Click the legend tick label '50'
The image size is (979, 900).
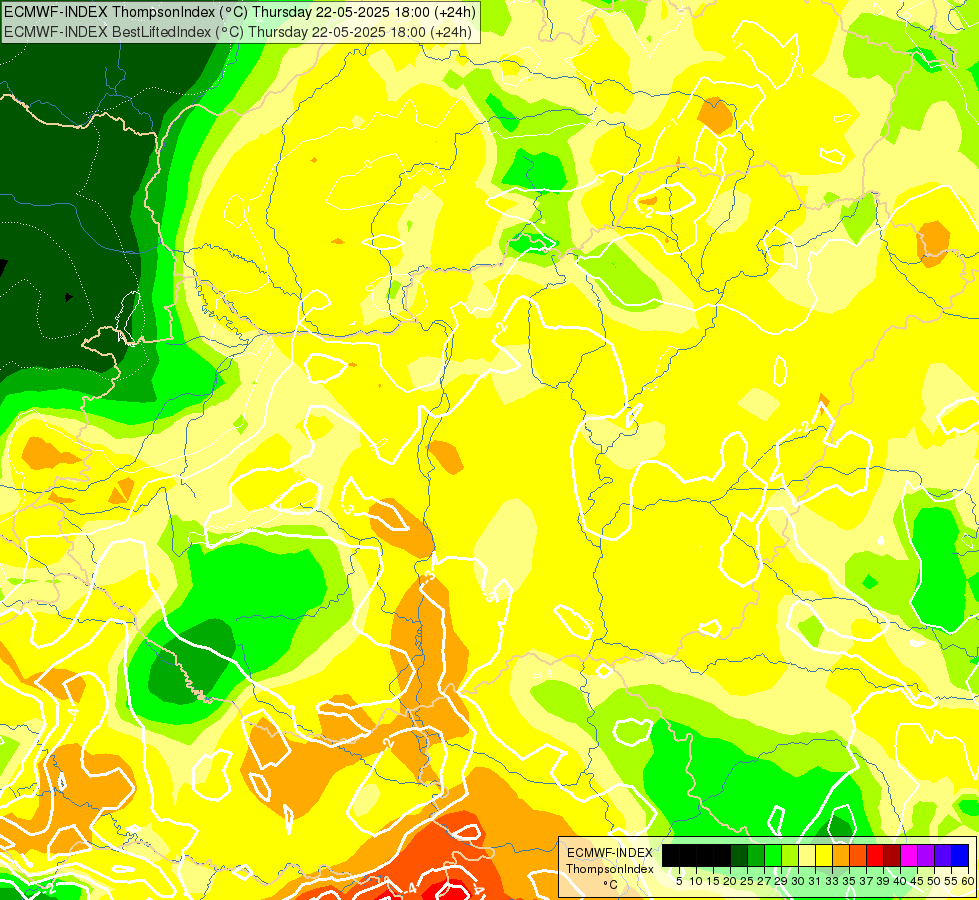click(x=935, y=881)
